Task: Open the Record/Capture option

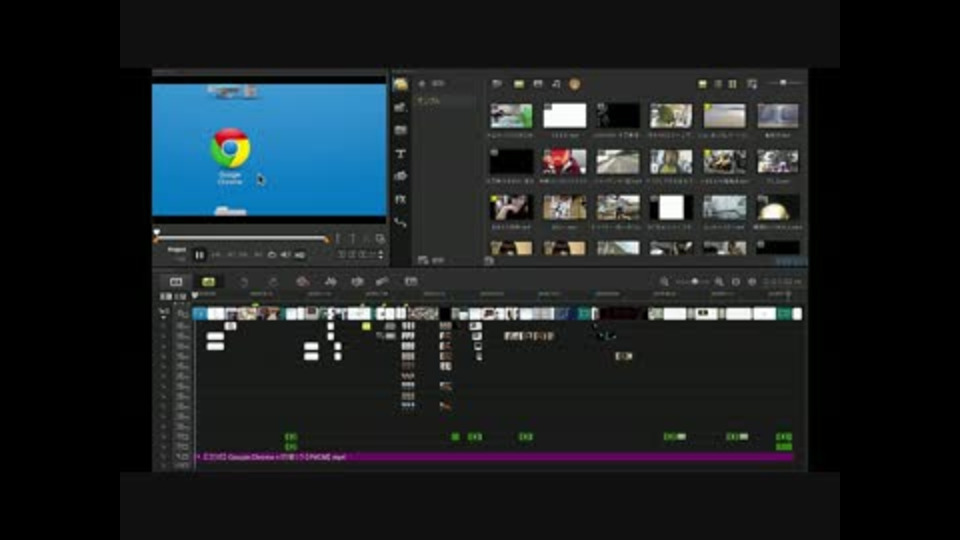Action: 302,282
